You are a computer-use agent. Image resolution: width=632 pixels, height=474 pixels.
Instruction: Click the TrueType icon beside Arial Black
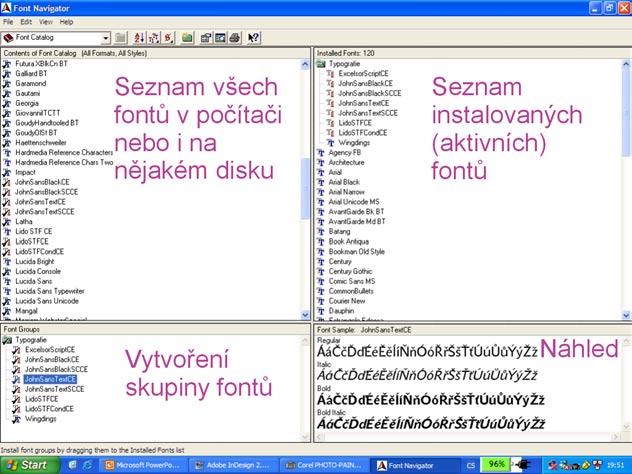(x=321, y=182)
